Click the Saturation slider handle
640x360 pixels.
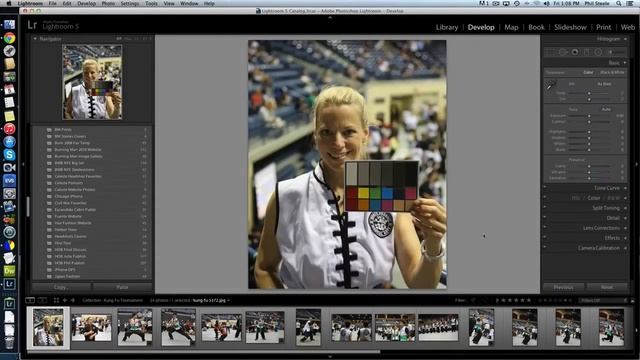[589, 178]
